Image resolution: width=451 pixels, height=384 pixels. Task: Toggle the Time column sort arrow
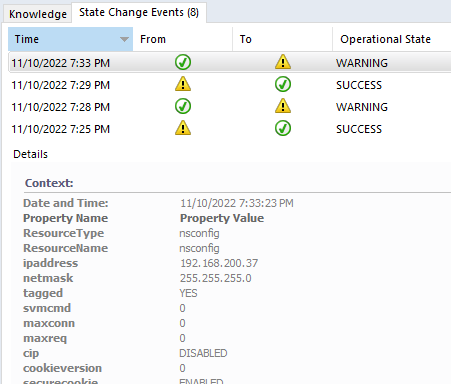[x=124, y=39]
